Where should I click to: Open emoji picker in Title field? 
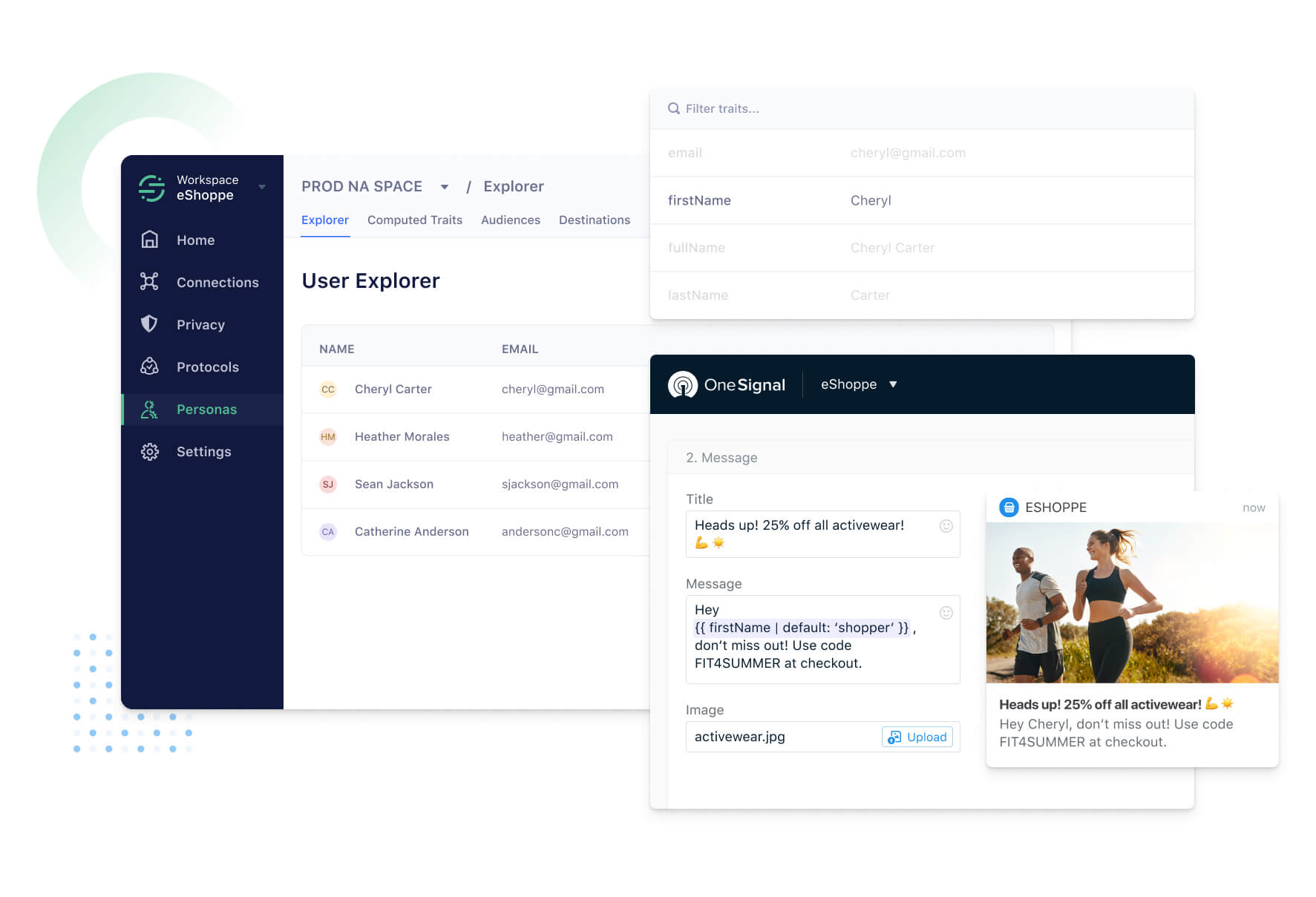pos(946,526)
